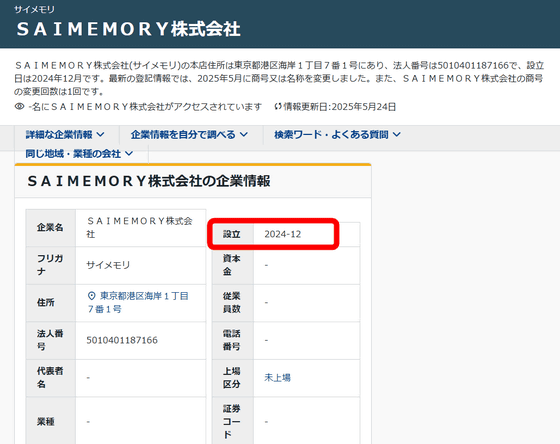Open the 詳細な企業情報 dropdown menu
This screenshot has width=560, height=444.
coord(65,135)
